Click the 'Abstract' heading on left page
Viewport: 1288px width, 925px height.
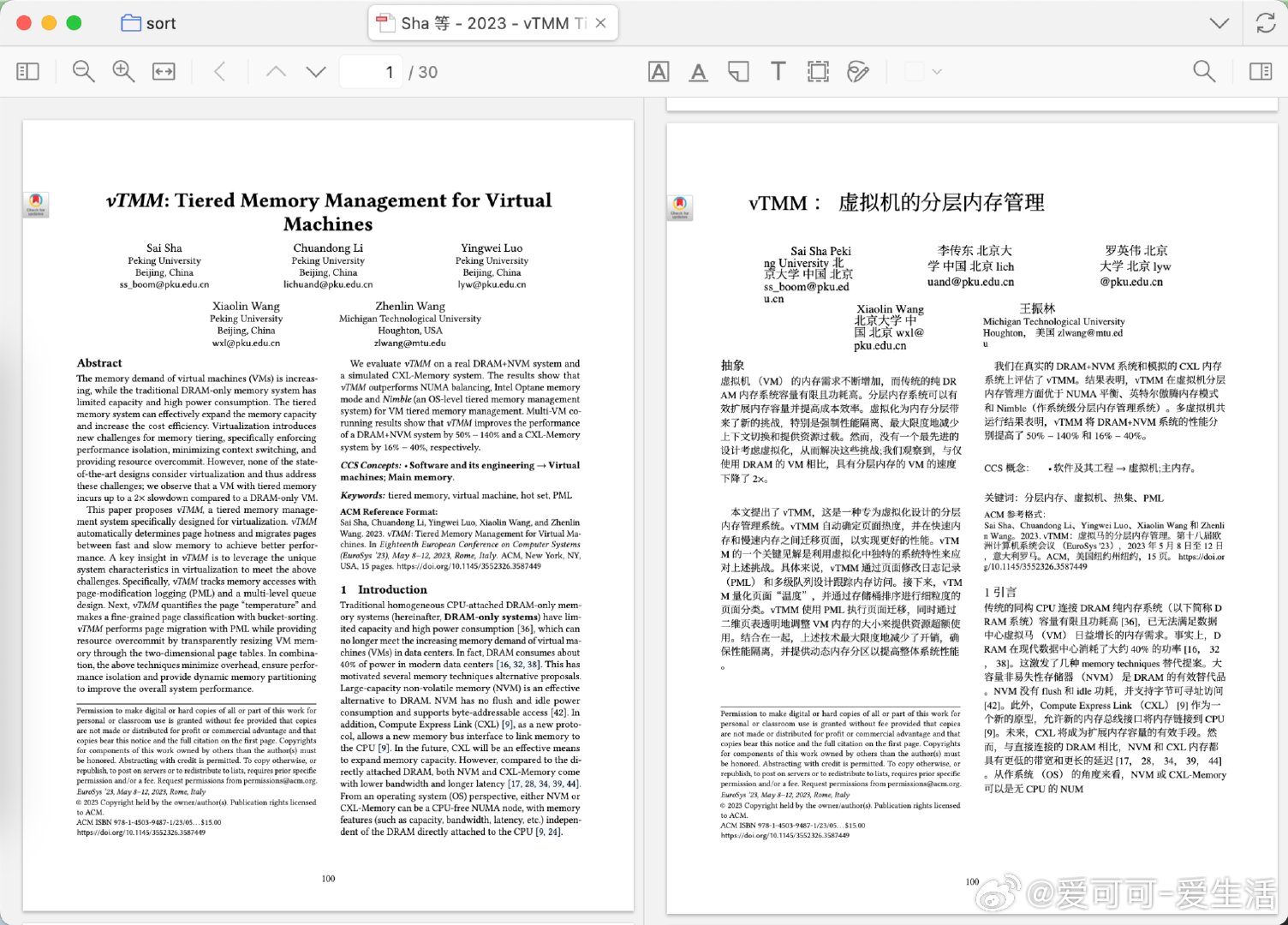click(x=99, y=363)
